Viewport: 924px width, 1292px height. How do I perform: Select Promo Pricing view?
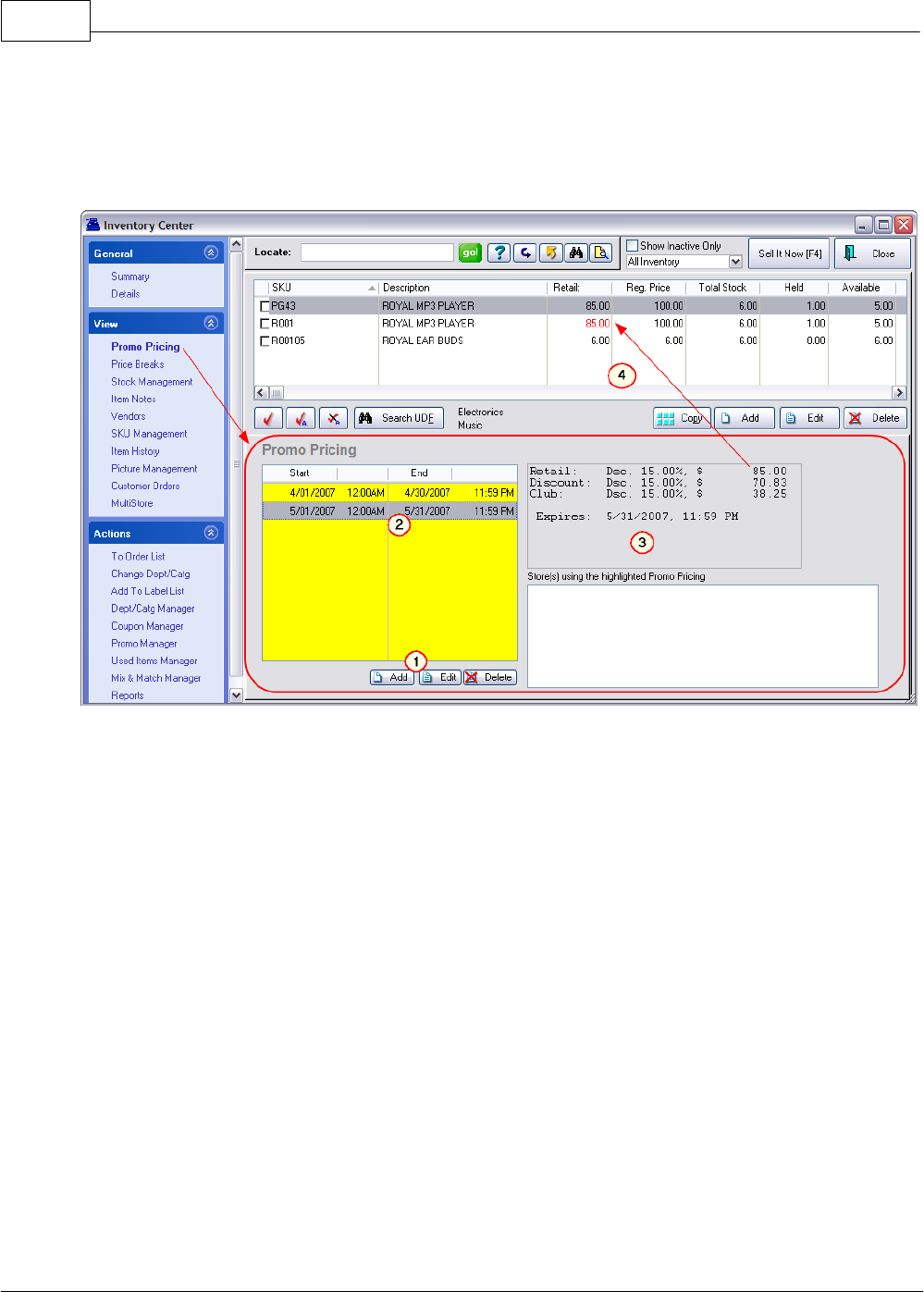click(x=145, y=347)
